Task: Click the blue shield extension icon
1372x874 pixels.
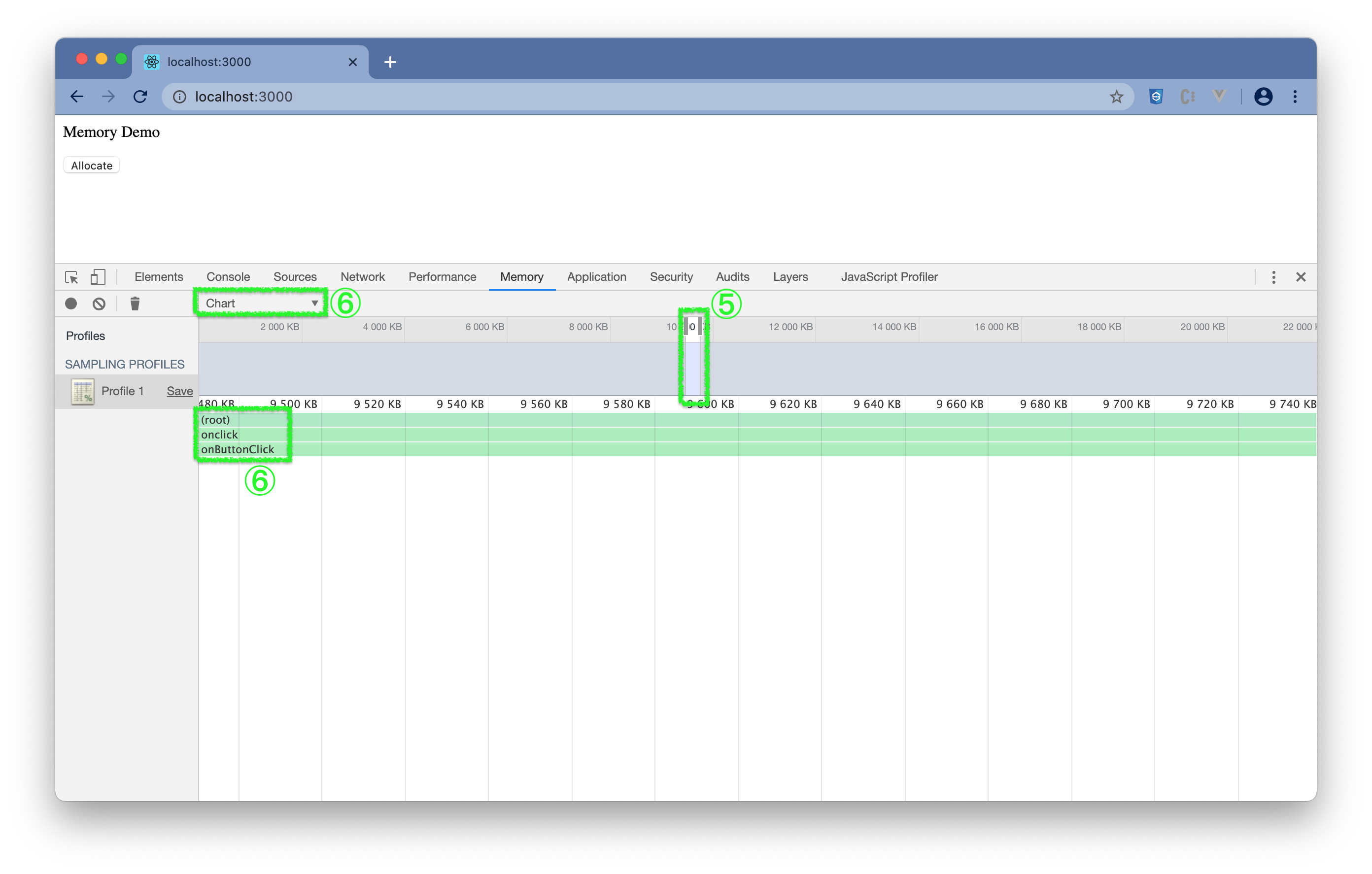Action: click(x=1156, y=97)
